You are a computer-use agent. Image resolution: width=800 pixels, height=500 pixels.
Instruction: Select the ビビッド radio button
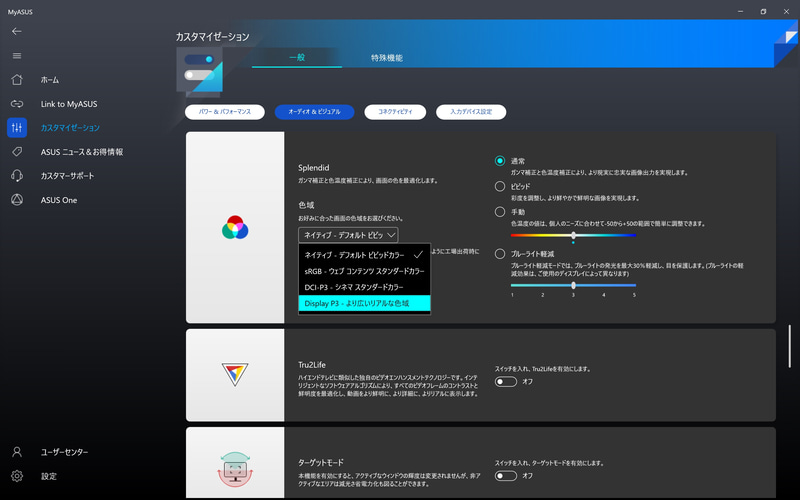click(x=500, y=186)
